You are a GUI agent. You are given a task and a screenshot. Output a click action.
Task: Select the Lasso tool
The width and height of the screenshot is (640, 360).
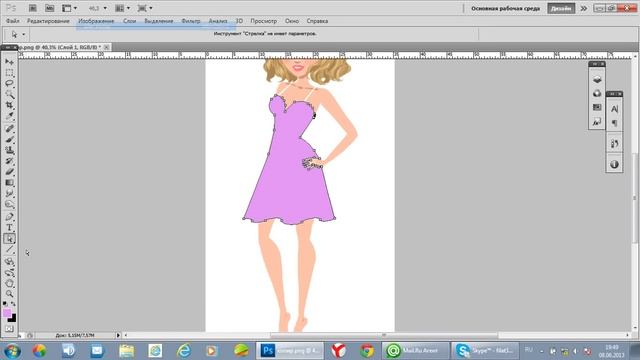(9, 83)
